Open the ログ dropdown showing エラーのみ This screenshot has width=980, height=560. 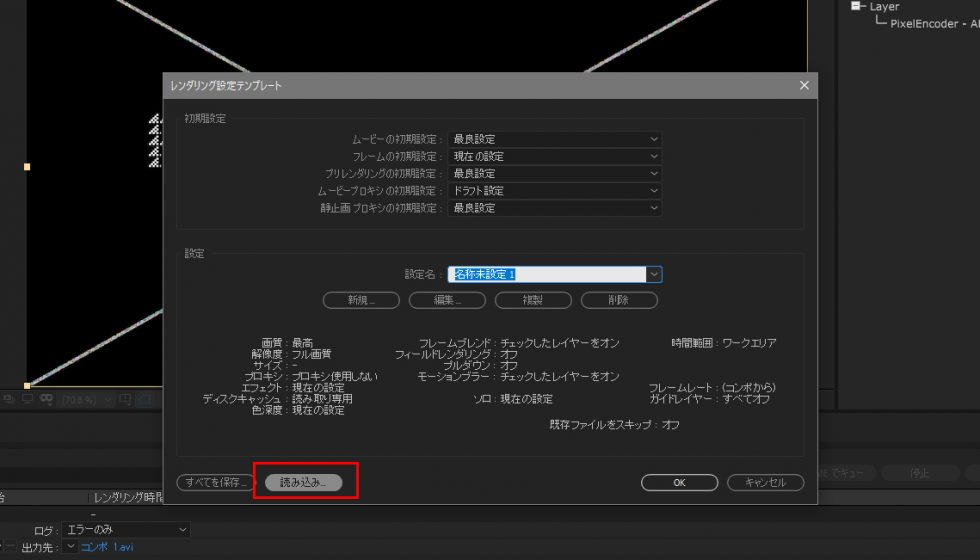pyautogui.click(x=126, y=530)
